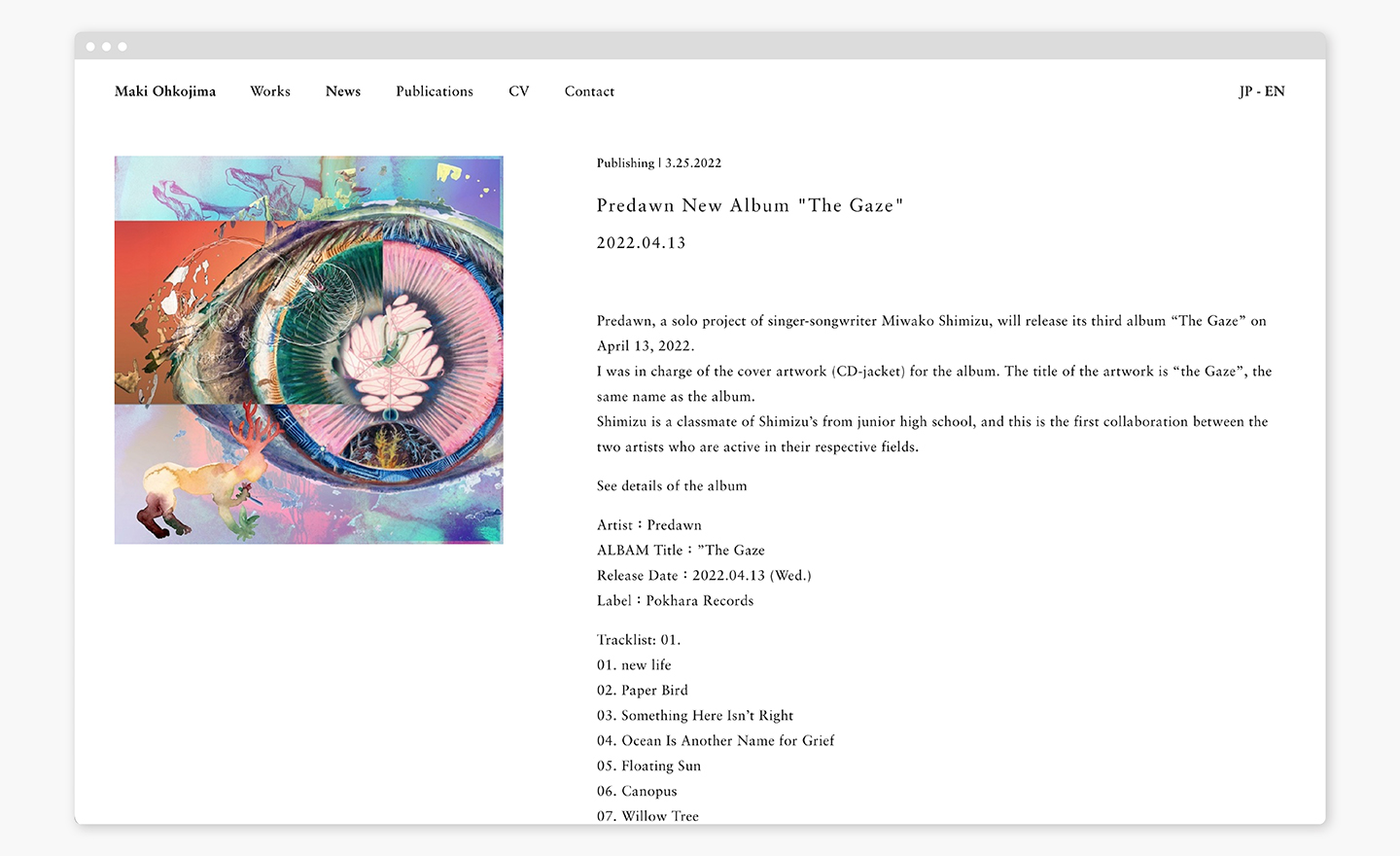This screenshot has height=856, width=1400.
Task: Click the headline 'Predawn New Album "The Gaze"'
Action: click(750, 205)
